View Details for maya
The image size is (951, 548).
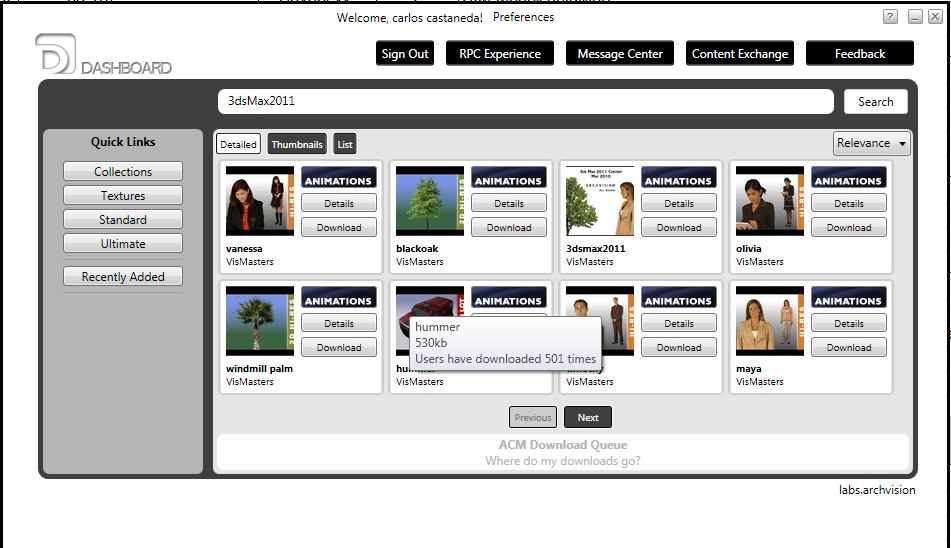(x=848, y=323)
